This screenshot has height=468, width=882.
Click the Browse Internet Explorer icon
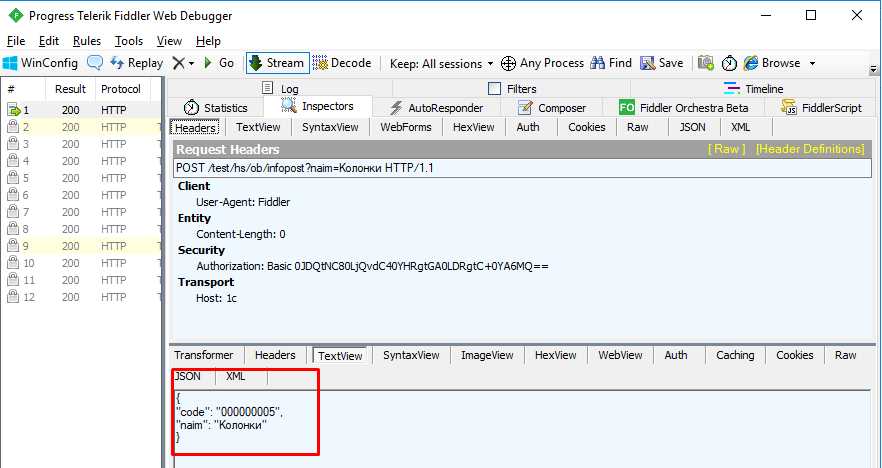[x=751, y=63]
